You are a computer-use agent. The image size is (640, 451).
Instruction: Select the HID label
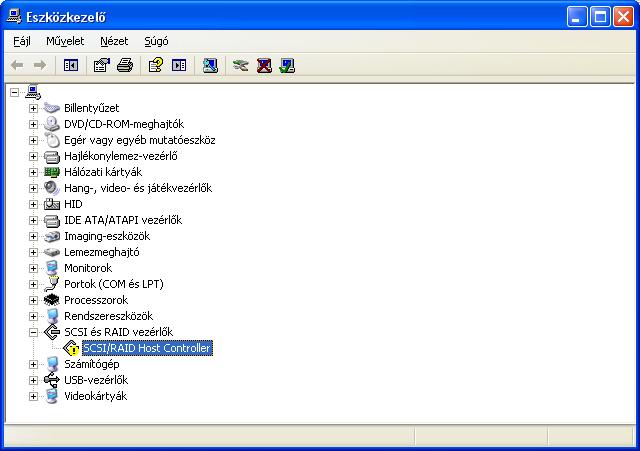(x=73, y=204)
